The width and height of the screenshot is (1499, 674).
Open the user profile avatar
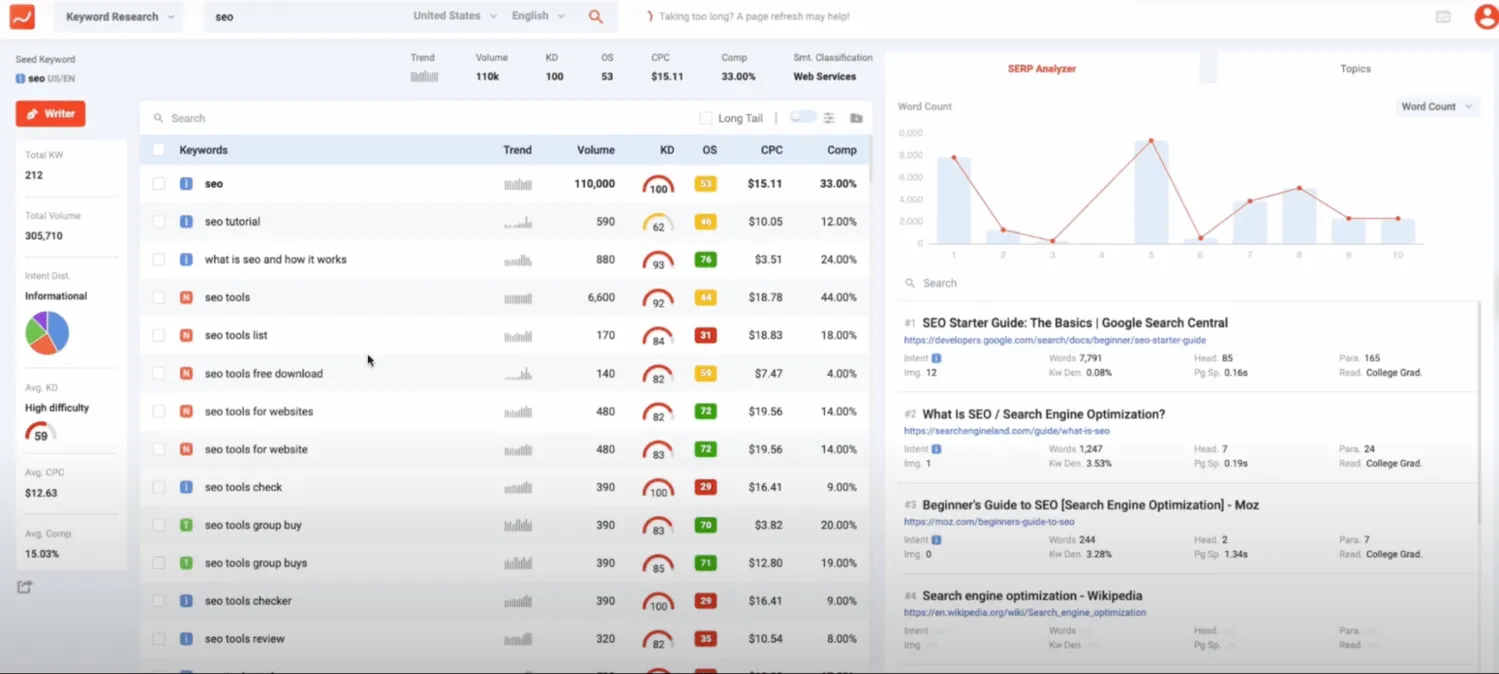pos(1485,17)
